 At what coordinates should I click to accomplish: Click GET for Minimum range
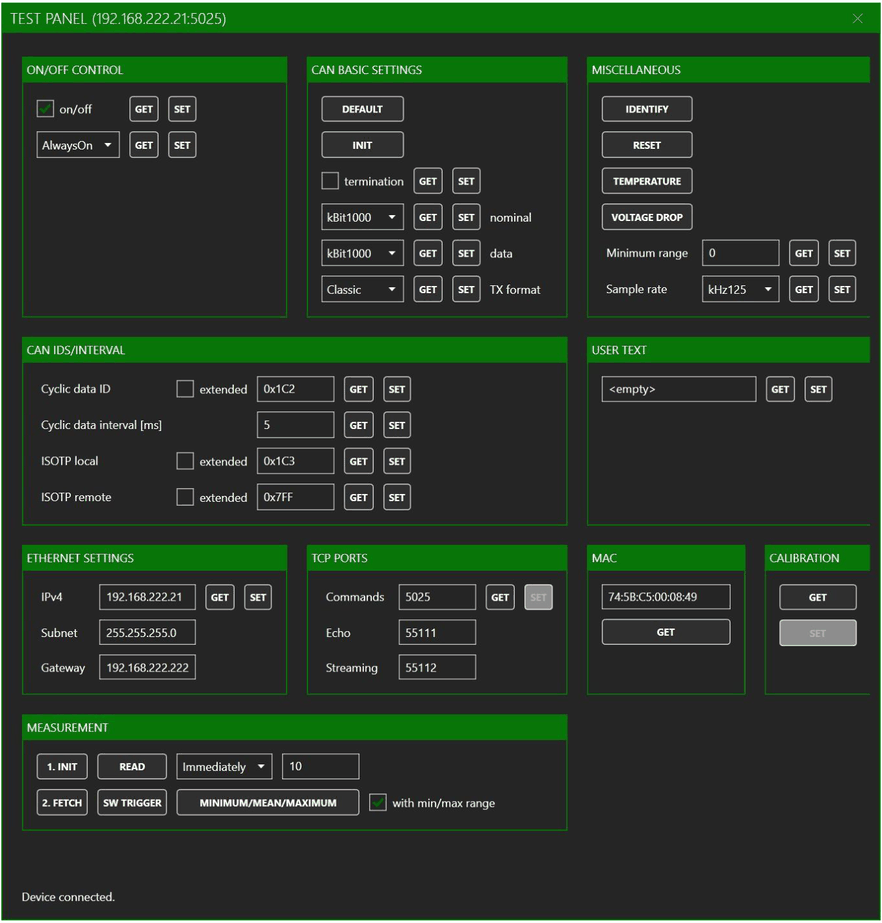pyautogui.click(x=804, y=253)
